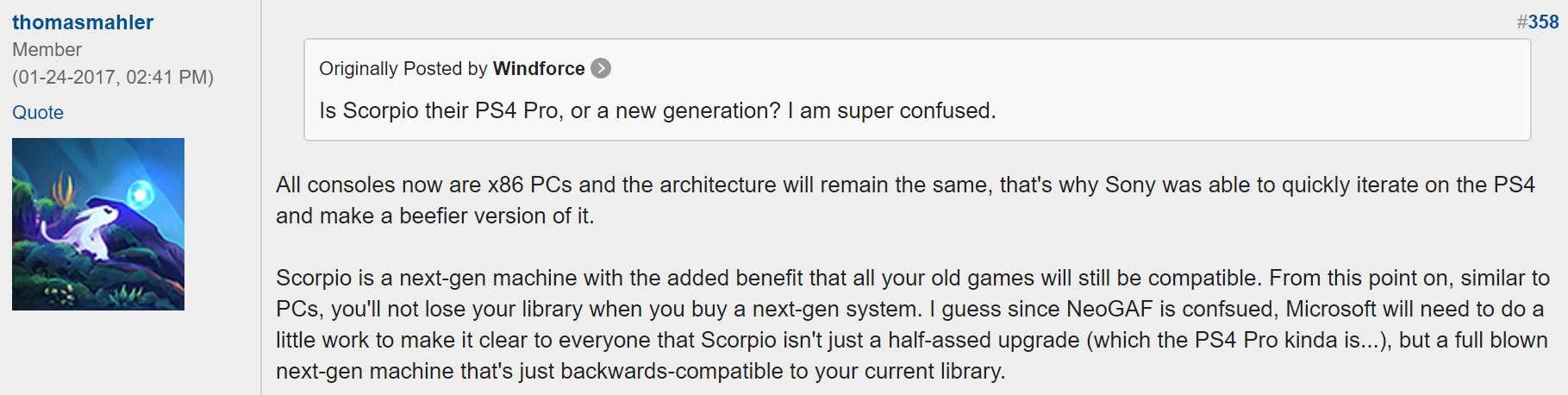
Task: Click the hash symbol before 358
Action: point(1521,22)
